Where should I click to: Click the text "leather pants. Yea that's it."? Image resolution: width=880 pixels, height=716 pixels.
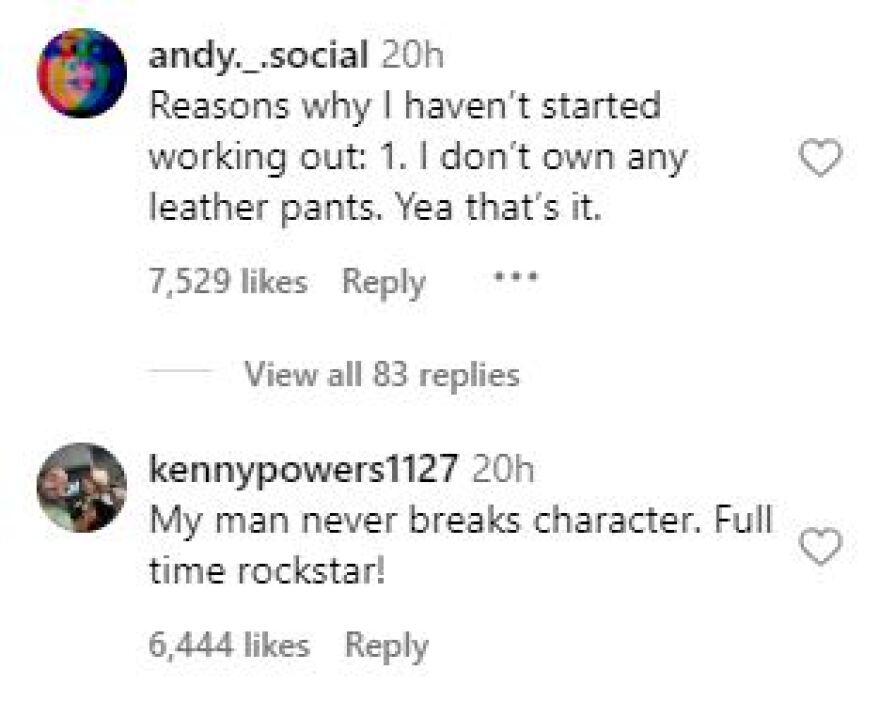pos(373,209)
